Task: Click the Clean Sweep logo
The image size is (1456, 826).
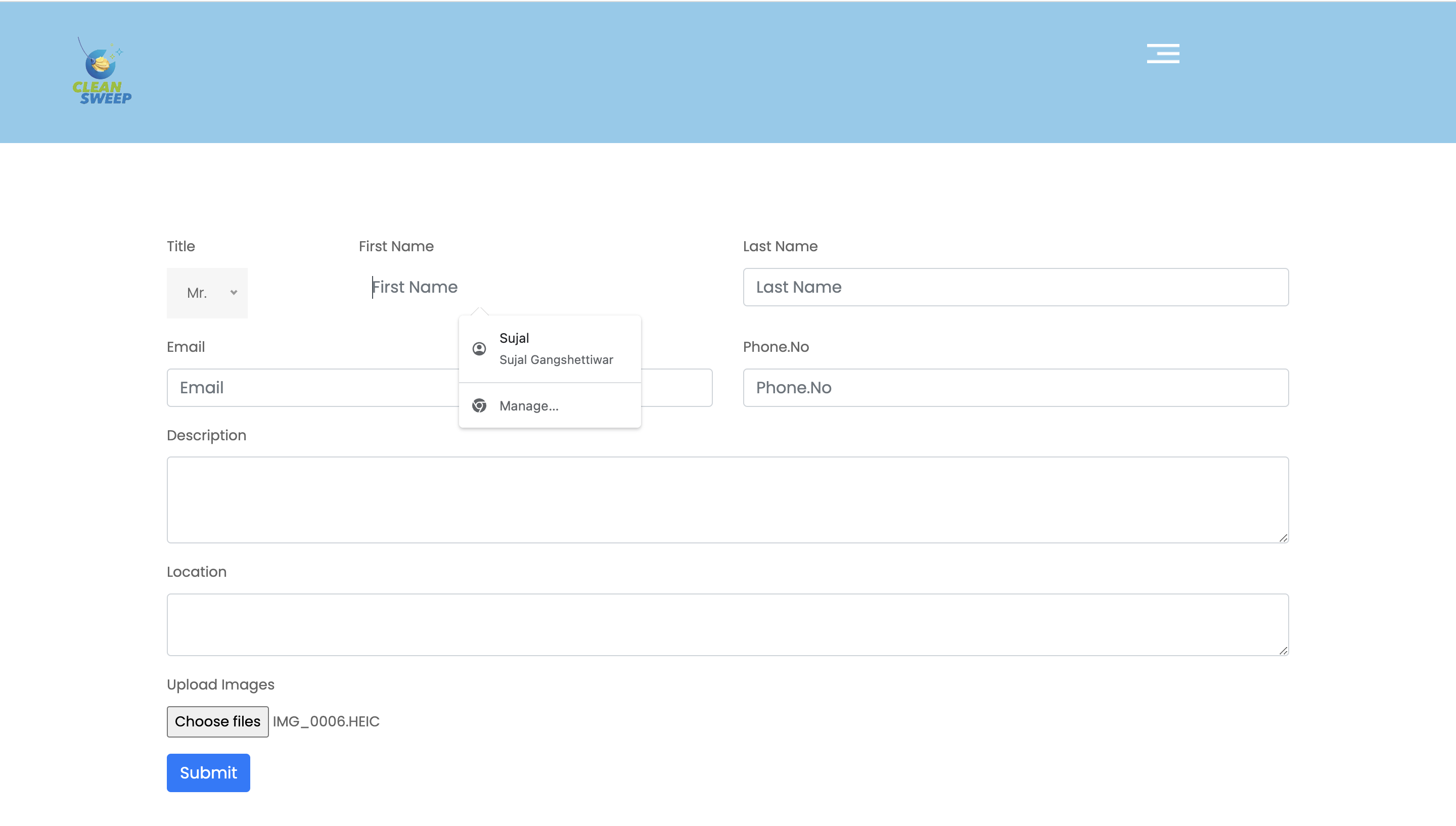Action: point(102,71)
